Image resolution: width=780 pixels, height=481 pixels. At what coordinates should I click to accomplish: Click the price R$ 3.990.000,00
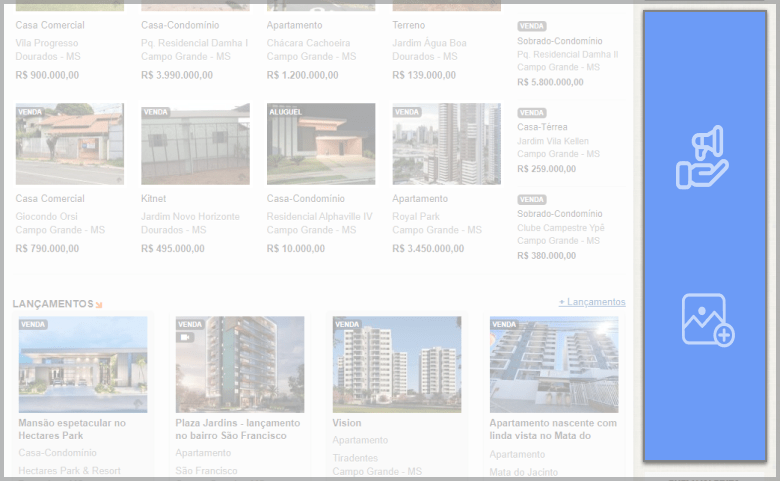(x=177, y=75)
